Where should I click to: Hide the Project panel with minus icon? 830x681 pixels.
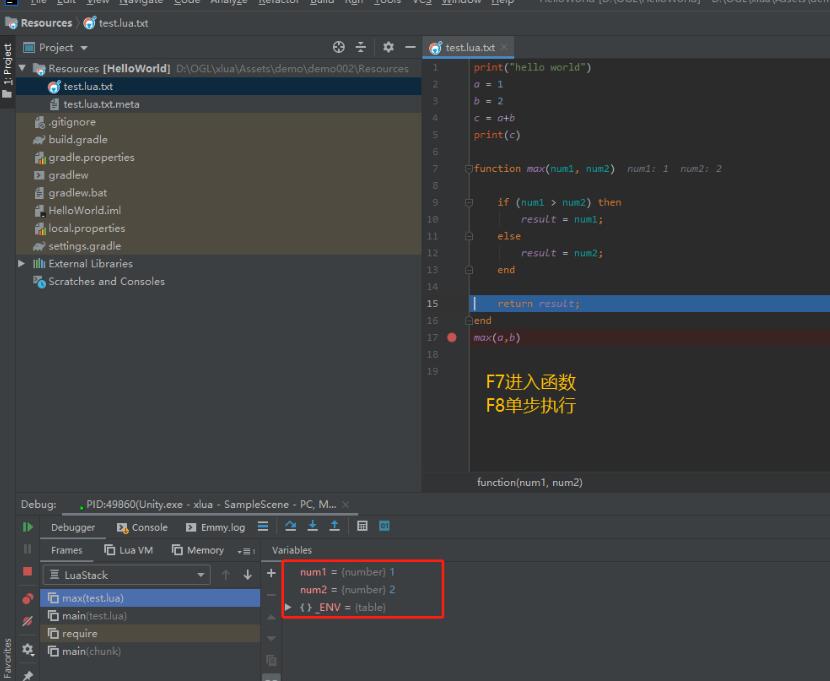click(410, 47)
